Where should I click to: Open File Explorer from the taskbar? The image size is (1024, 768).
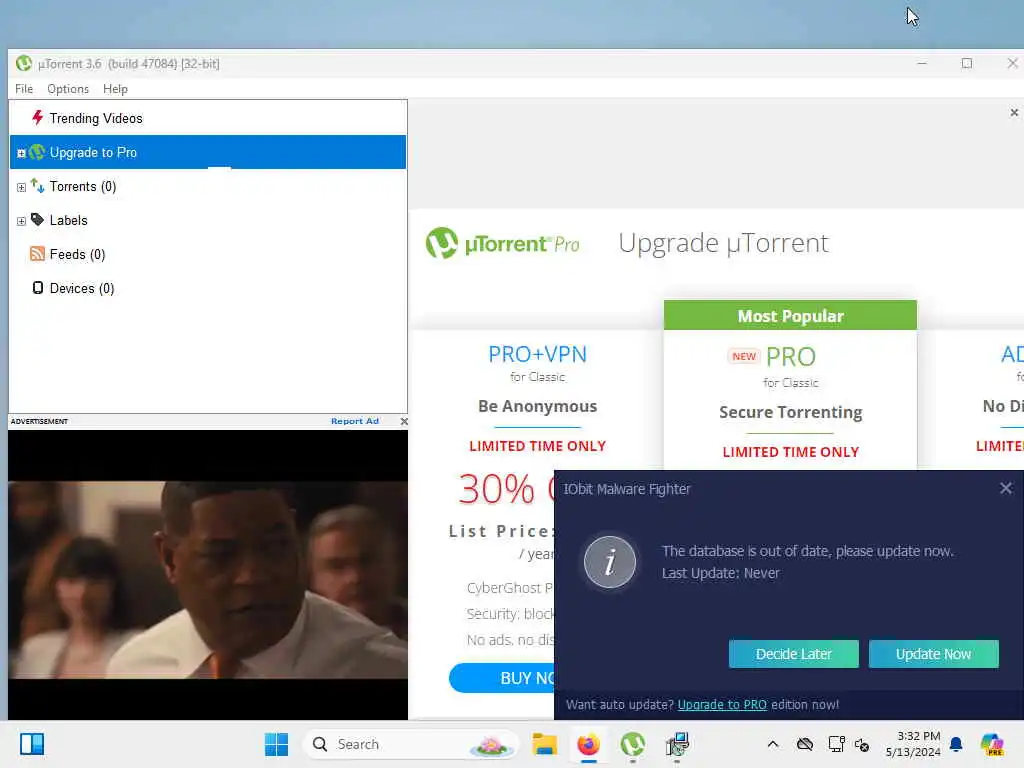544,744
